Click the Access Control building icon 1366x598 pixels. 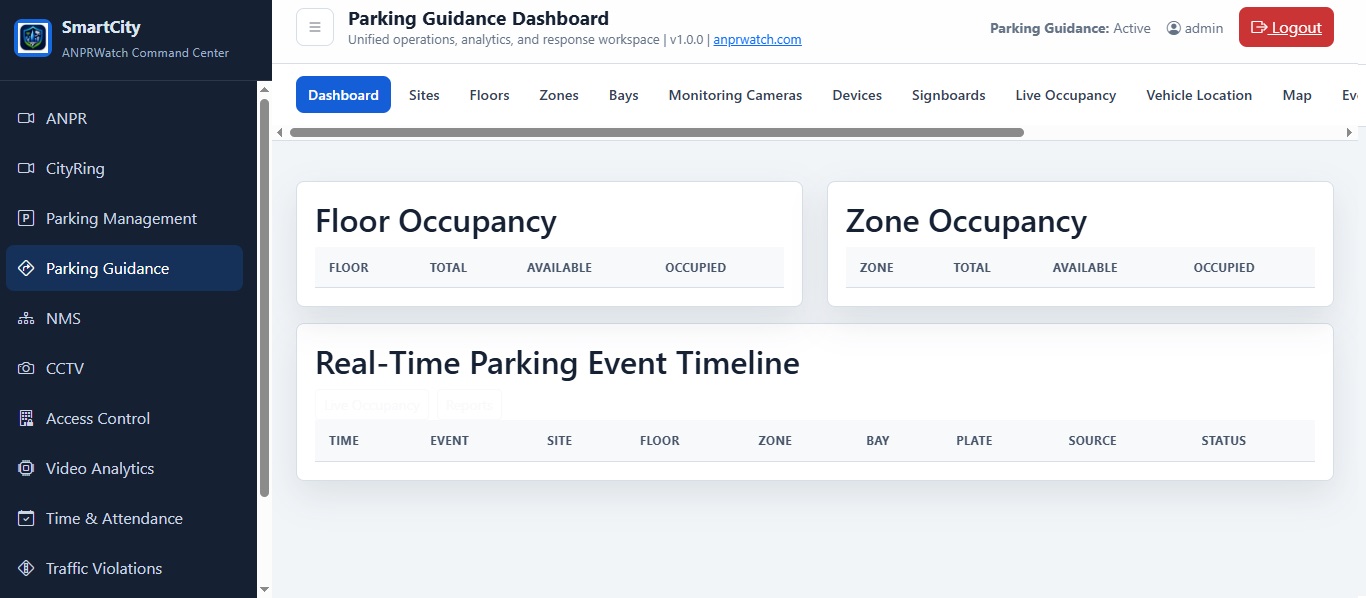point(27,418)
